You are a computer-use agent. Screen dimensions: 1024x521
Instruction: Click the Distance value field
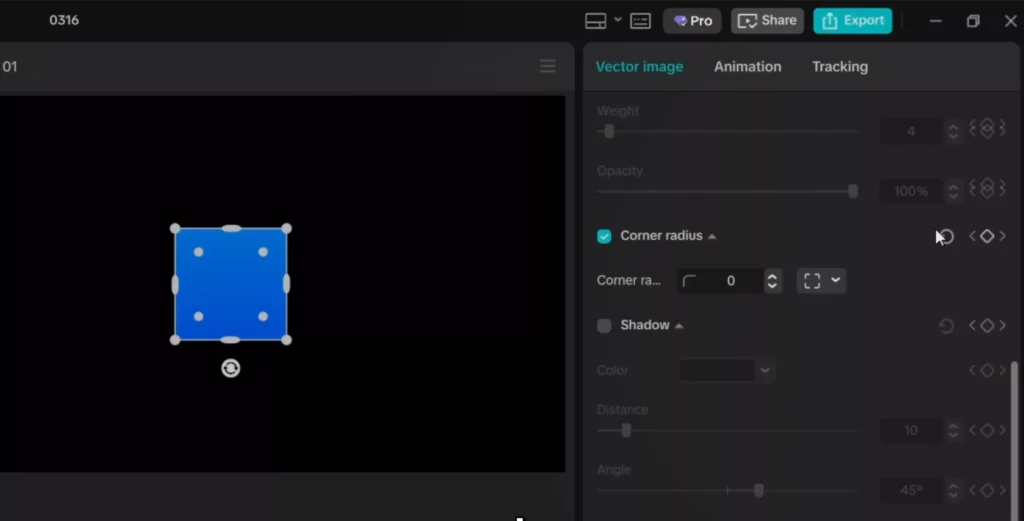(x=911, y=430)
